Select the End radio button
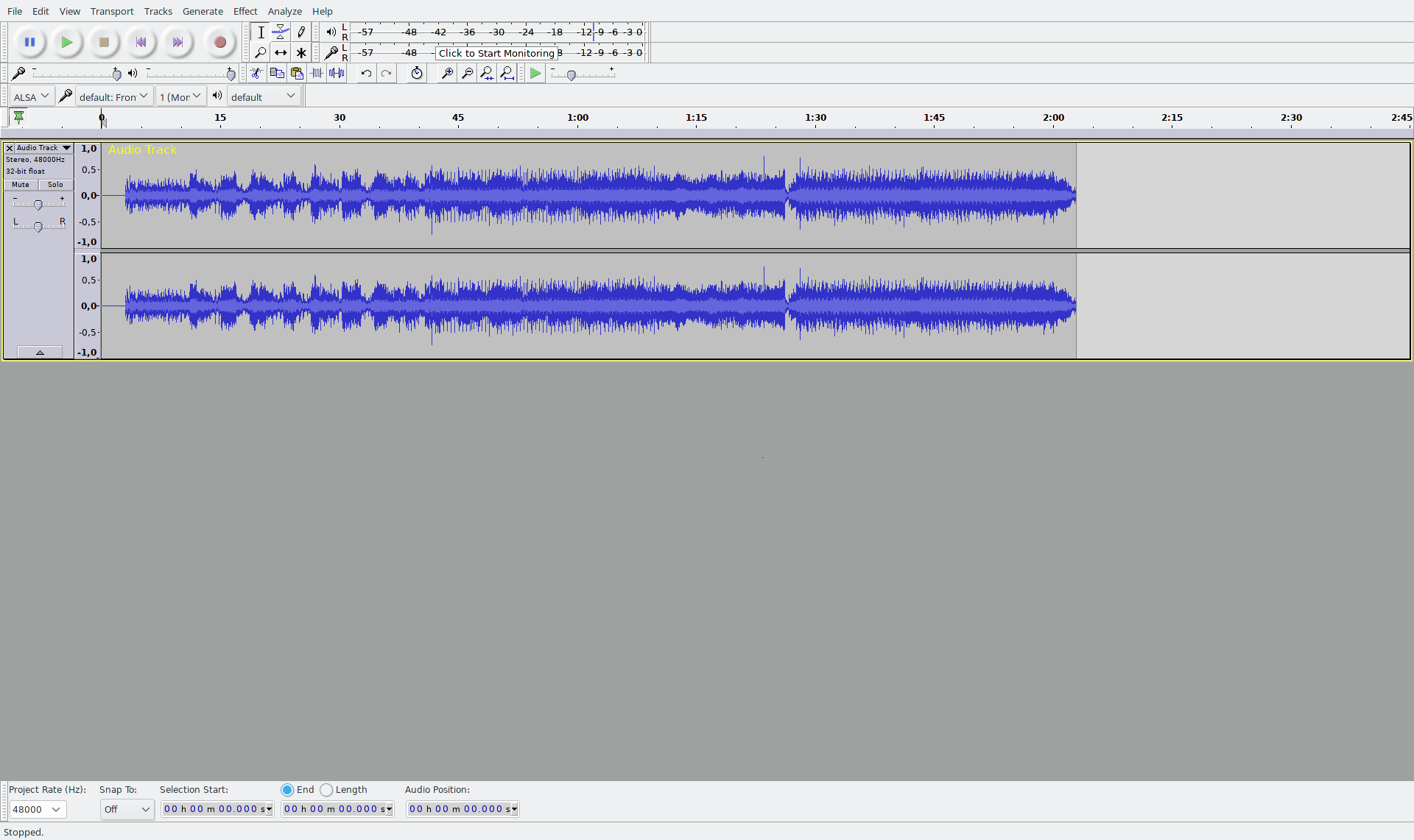The height and width of the screenshot is (840, 1414). click(x=287, y=790)
